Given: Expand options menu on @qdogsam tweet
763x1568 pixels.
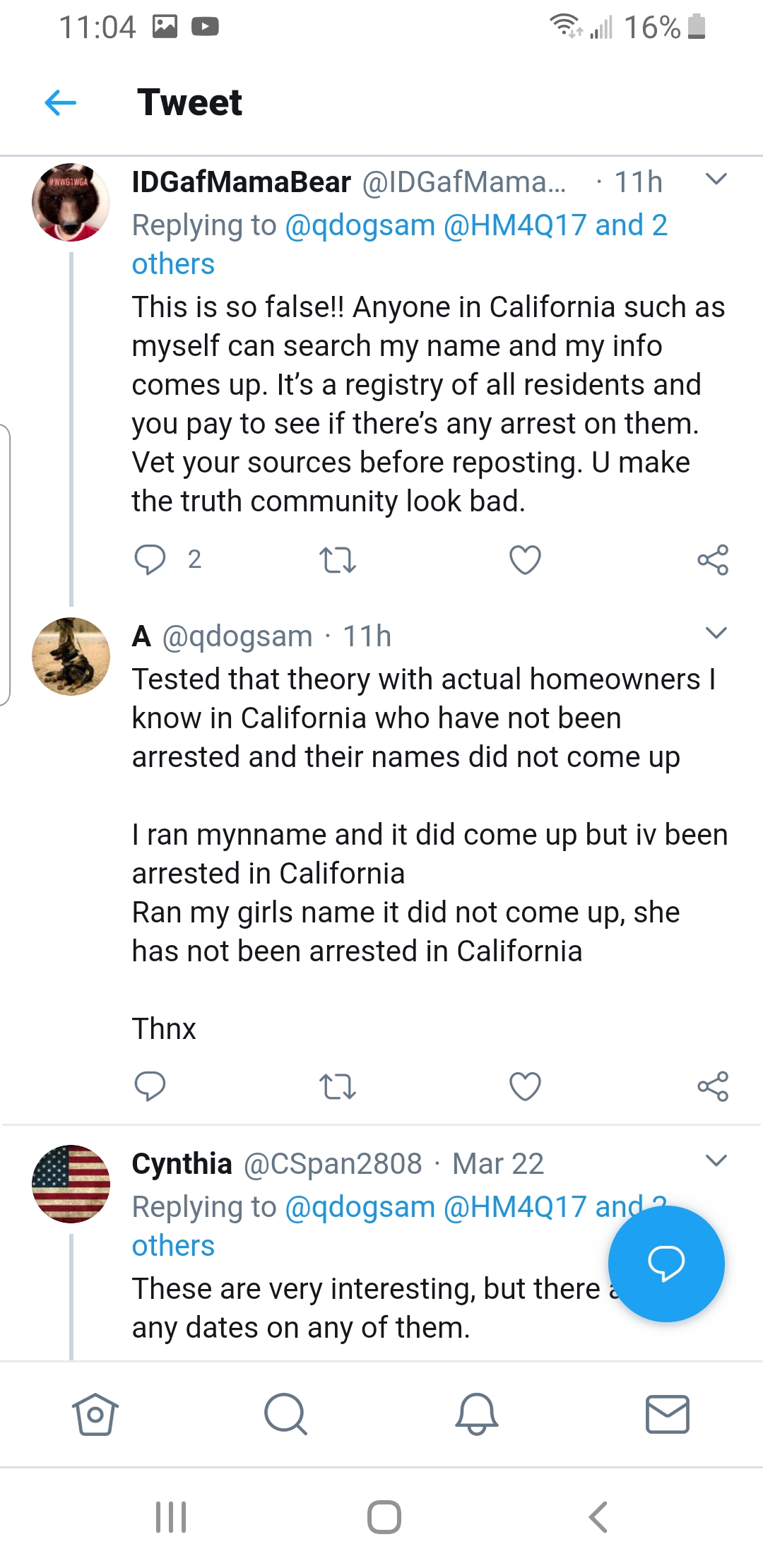Looking at the screenshot, I should click(x=716, y=633).
